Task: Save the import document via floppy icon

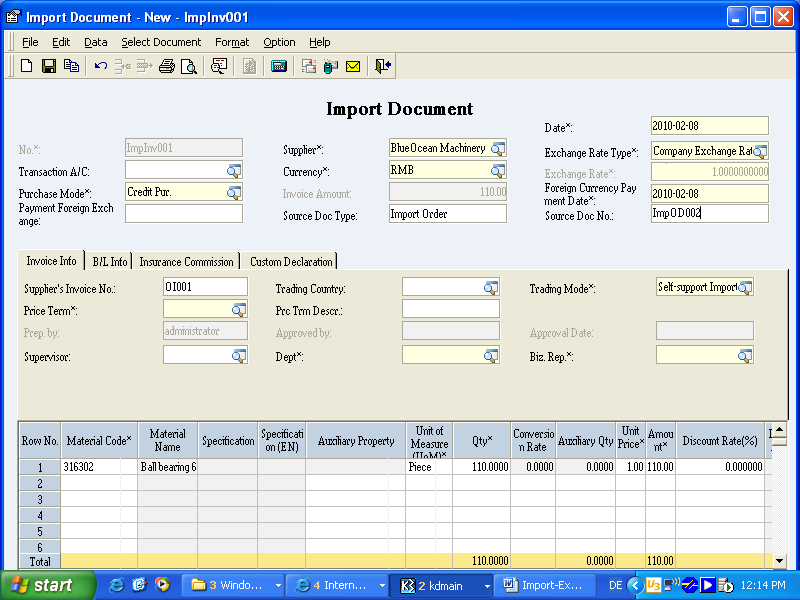Action: coord(48,66)
